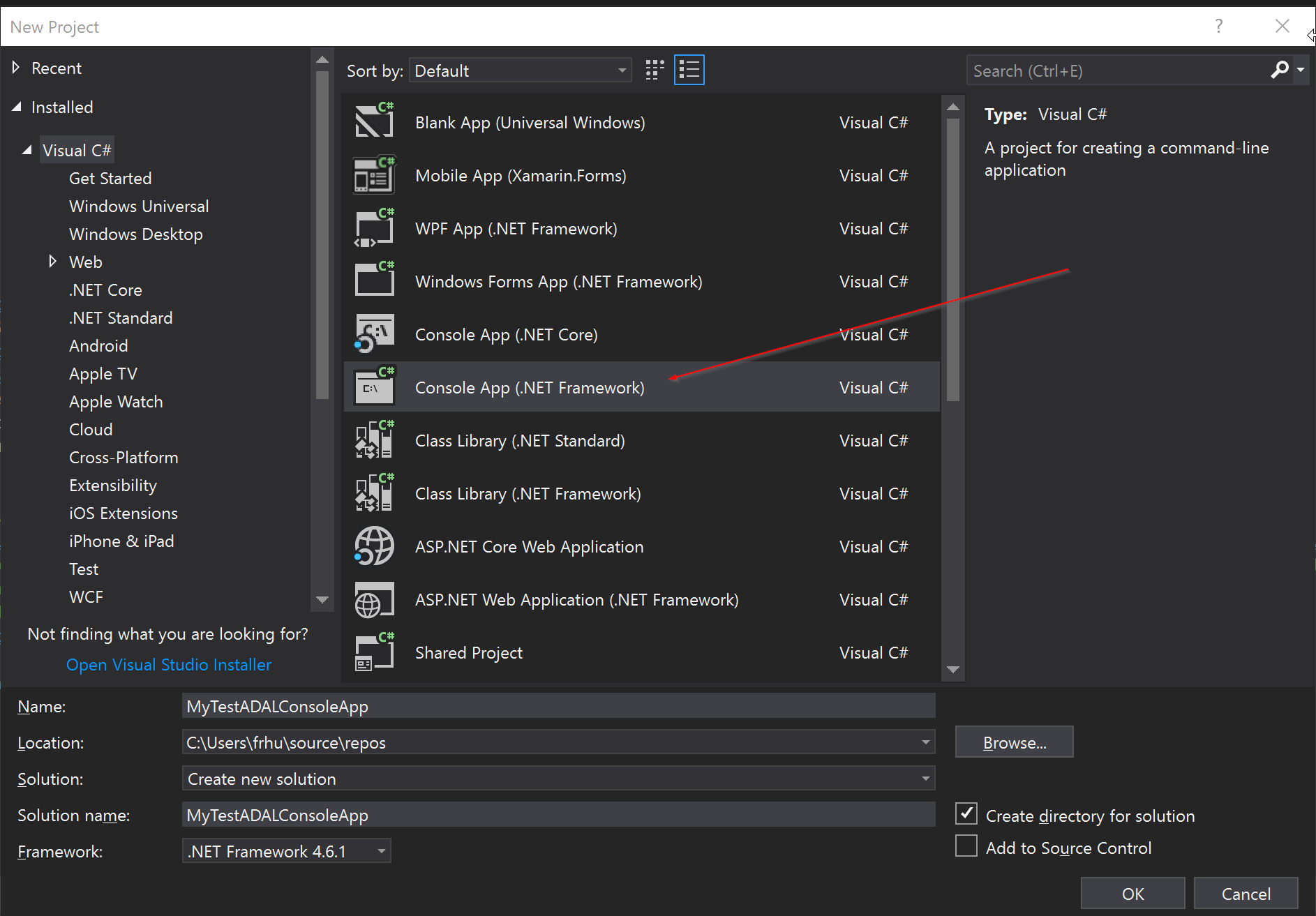
Task: Select the Cloud category
Action: click(x=91, y=430)
